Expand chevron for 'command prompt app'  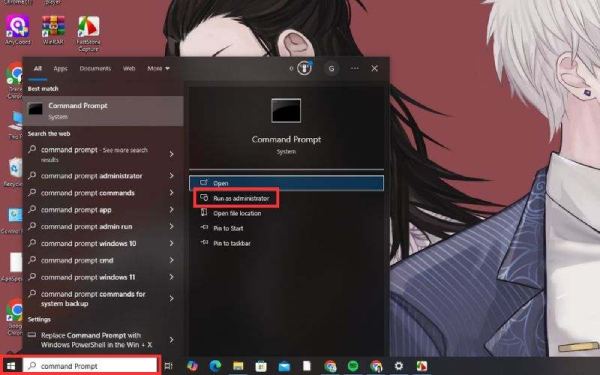tap(171, 209)
